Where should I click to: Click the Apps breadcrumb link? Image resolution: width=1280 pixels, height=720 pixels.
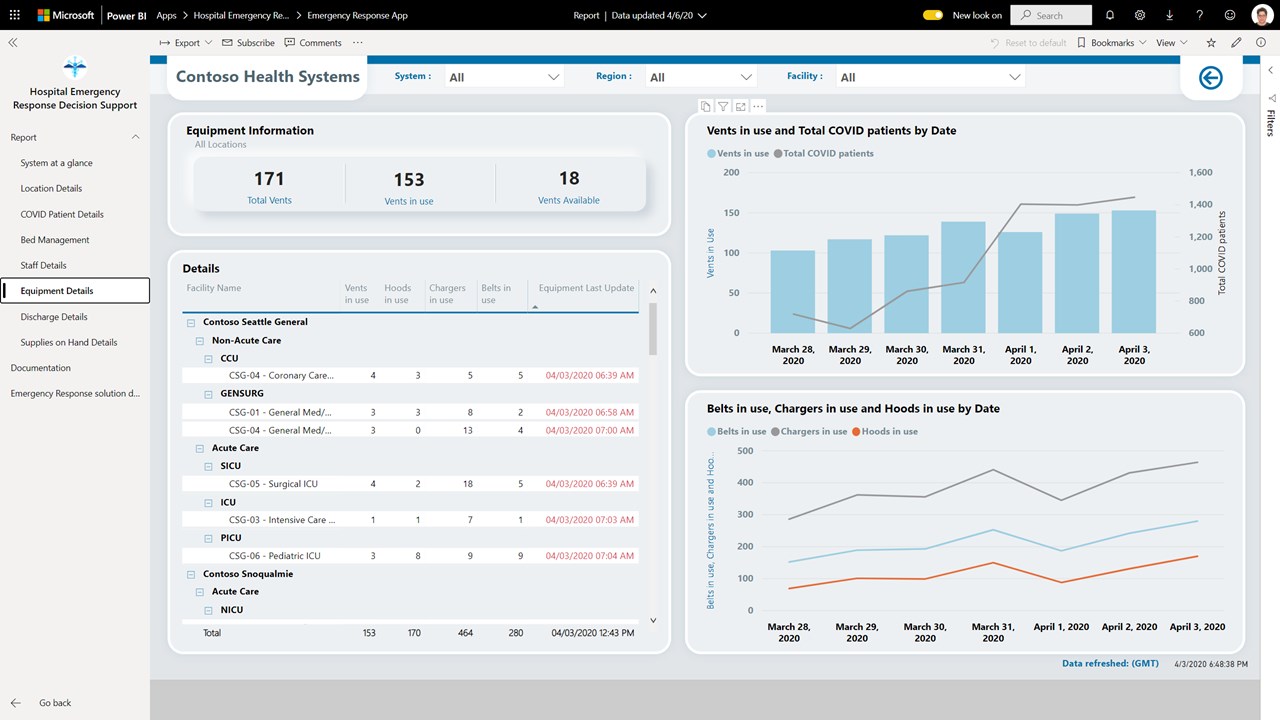click(x=166, y=15)
